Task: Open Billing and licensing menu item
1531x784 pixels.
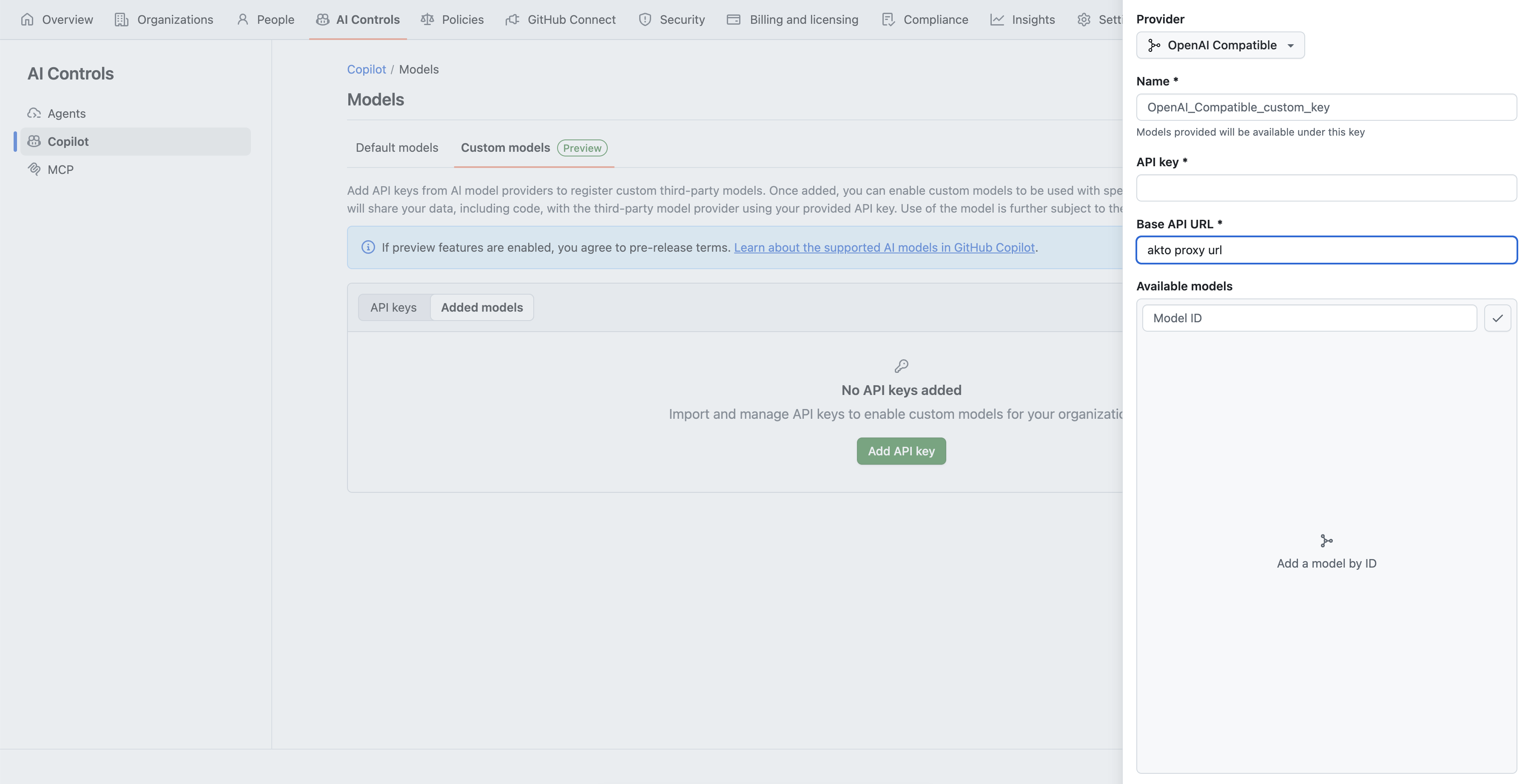Action: [803, 20]
